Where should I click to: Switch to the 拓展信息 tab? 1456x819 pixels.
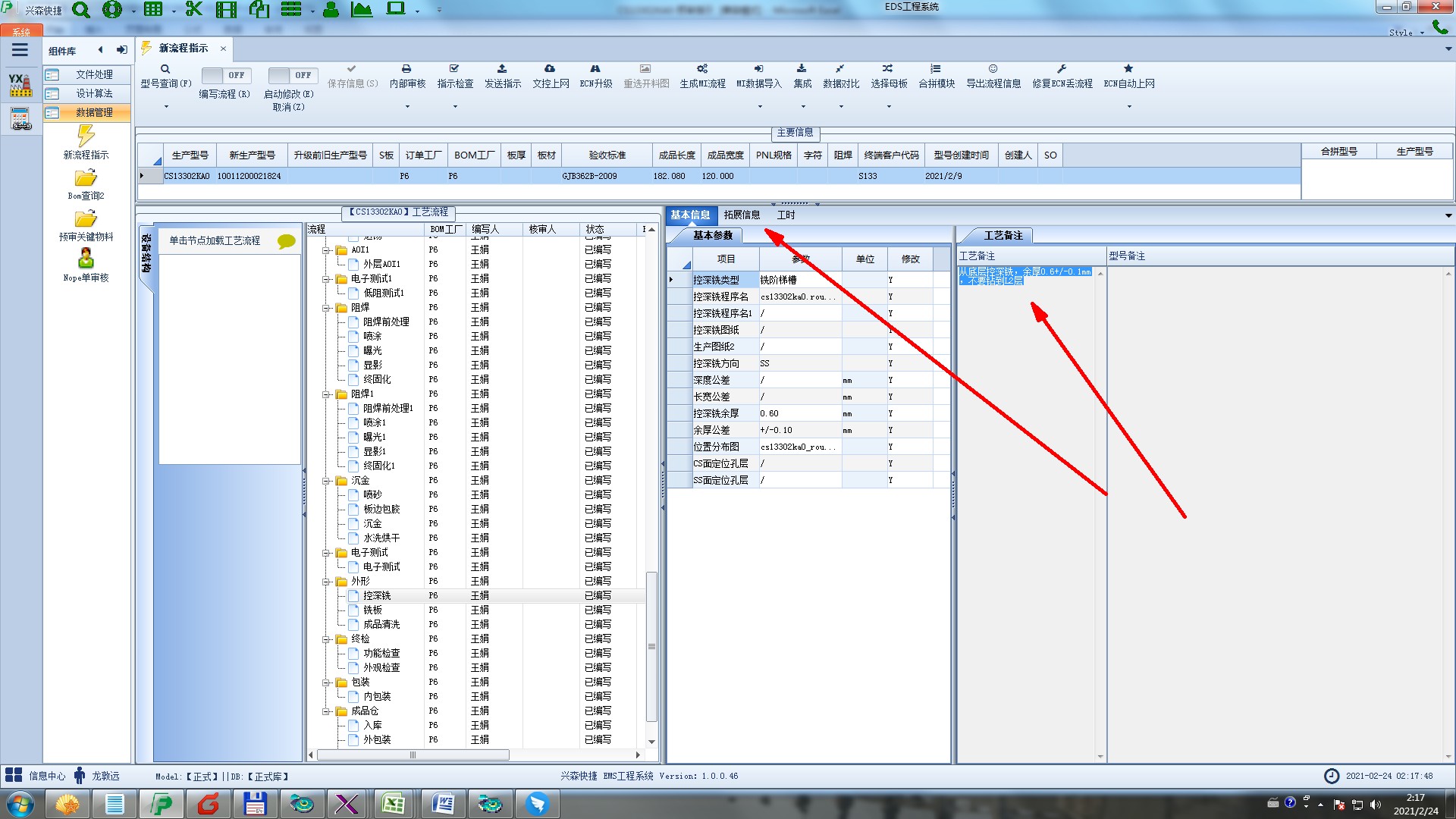(x=742, y=215)
